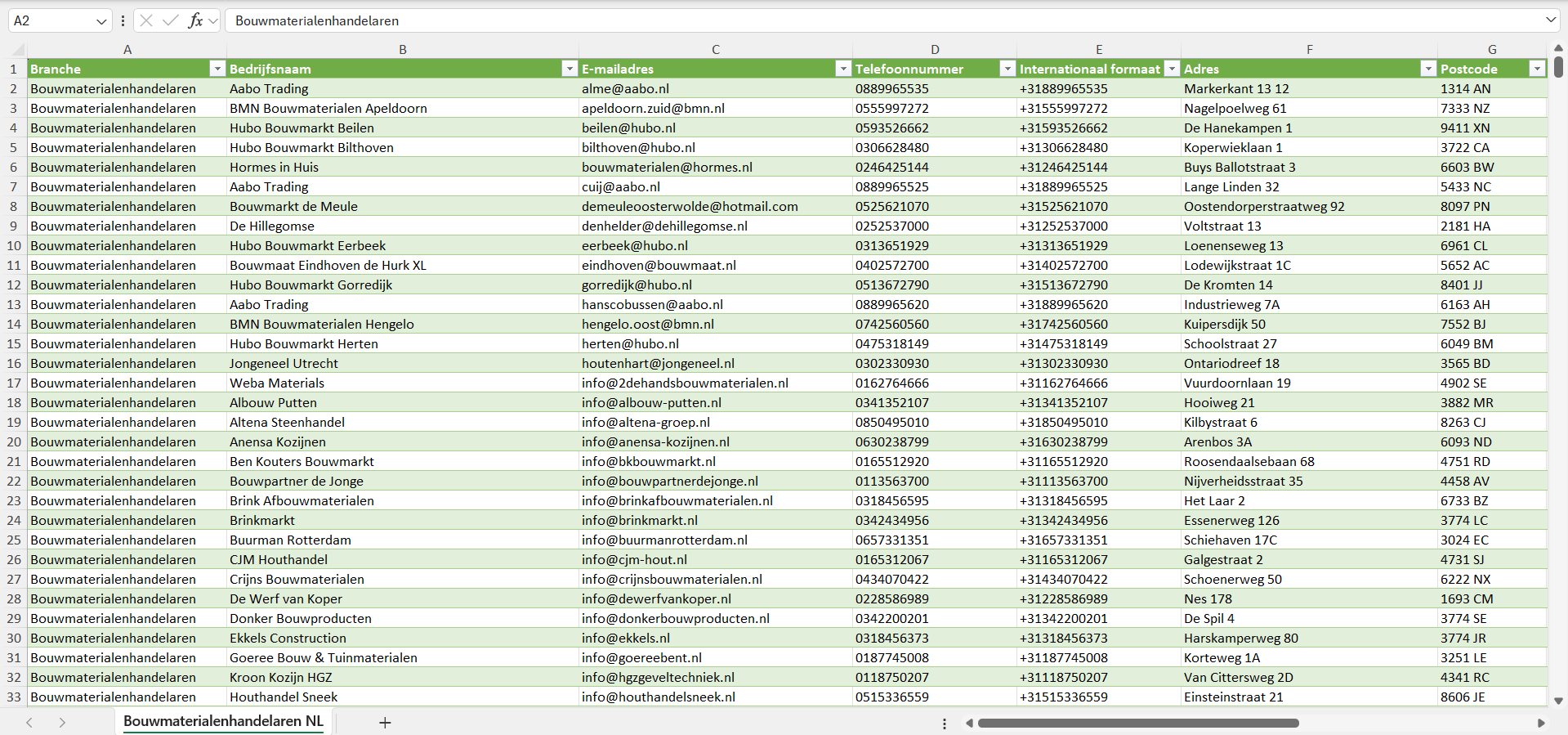The width and height of the screenshot is (1568, 735).
Task: Open the Name Box dropdown
Action: (x=101, y=21)
